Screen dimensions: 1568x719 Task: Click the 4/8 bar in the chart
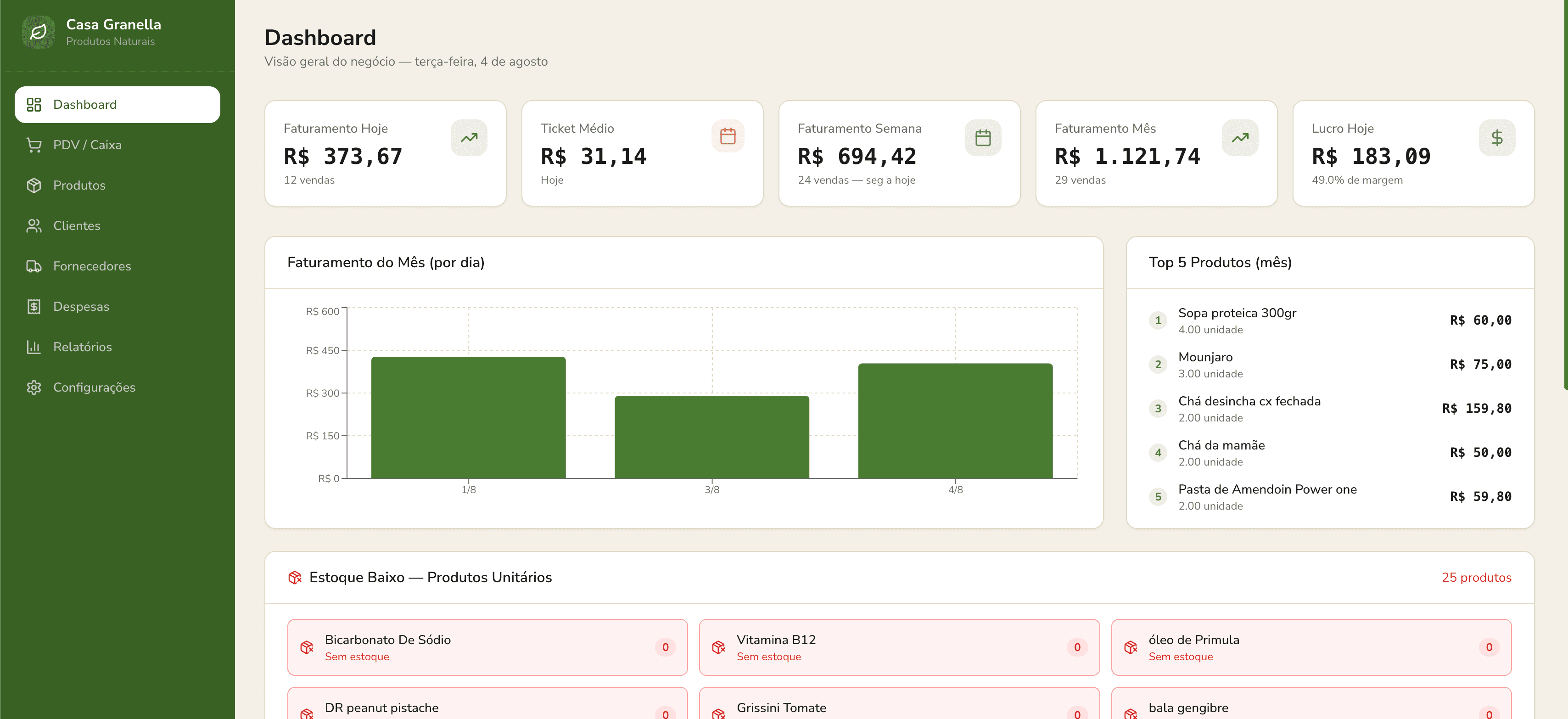[x=956, y=421]
